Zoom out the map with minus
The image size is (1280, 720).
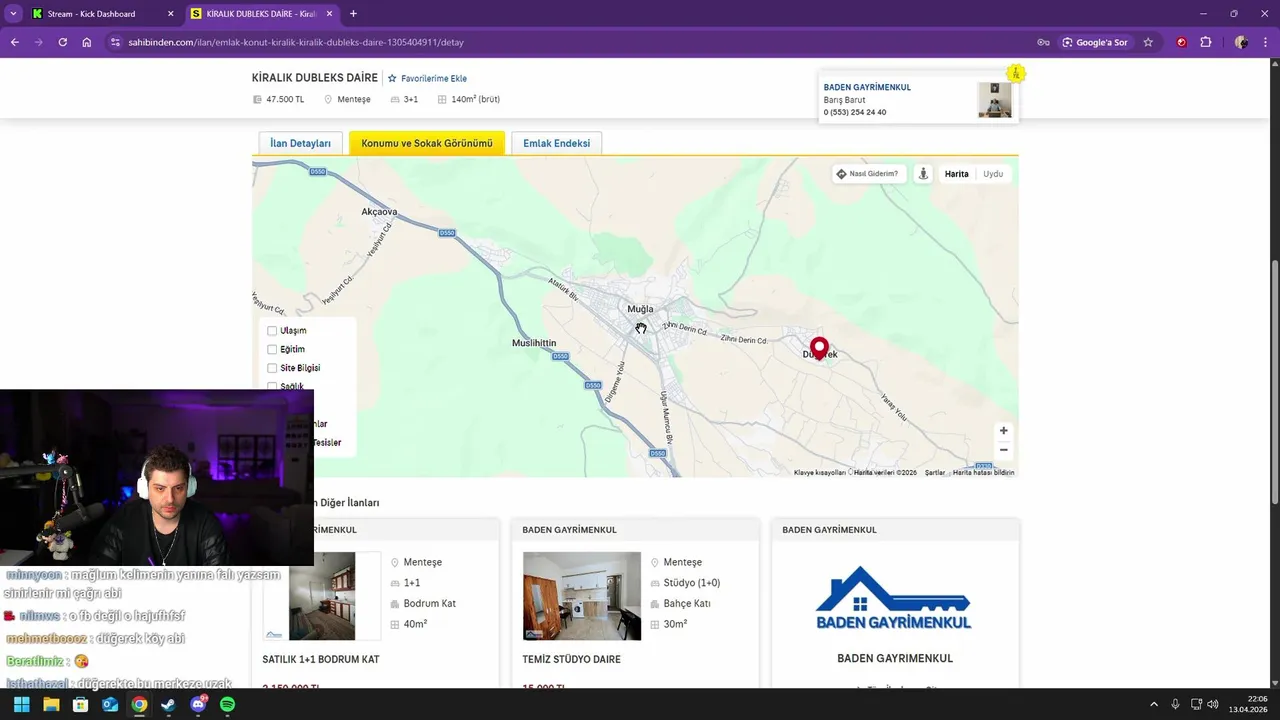(x=1004, y=450)
